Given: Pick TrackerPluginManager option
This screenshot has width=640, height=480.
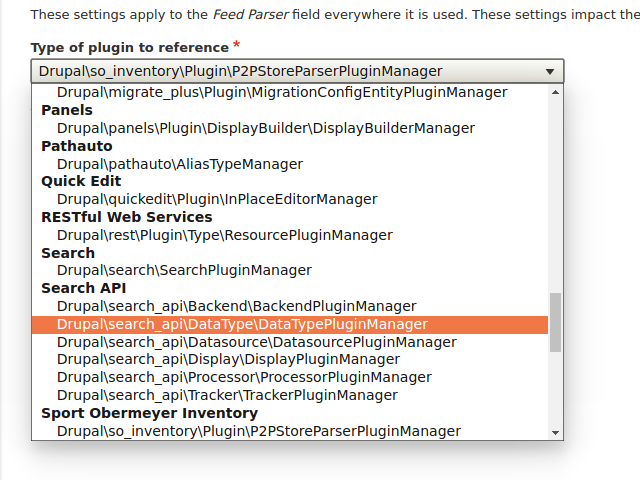Looking at the screenshot, I should tap(227, 395).
